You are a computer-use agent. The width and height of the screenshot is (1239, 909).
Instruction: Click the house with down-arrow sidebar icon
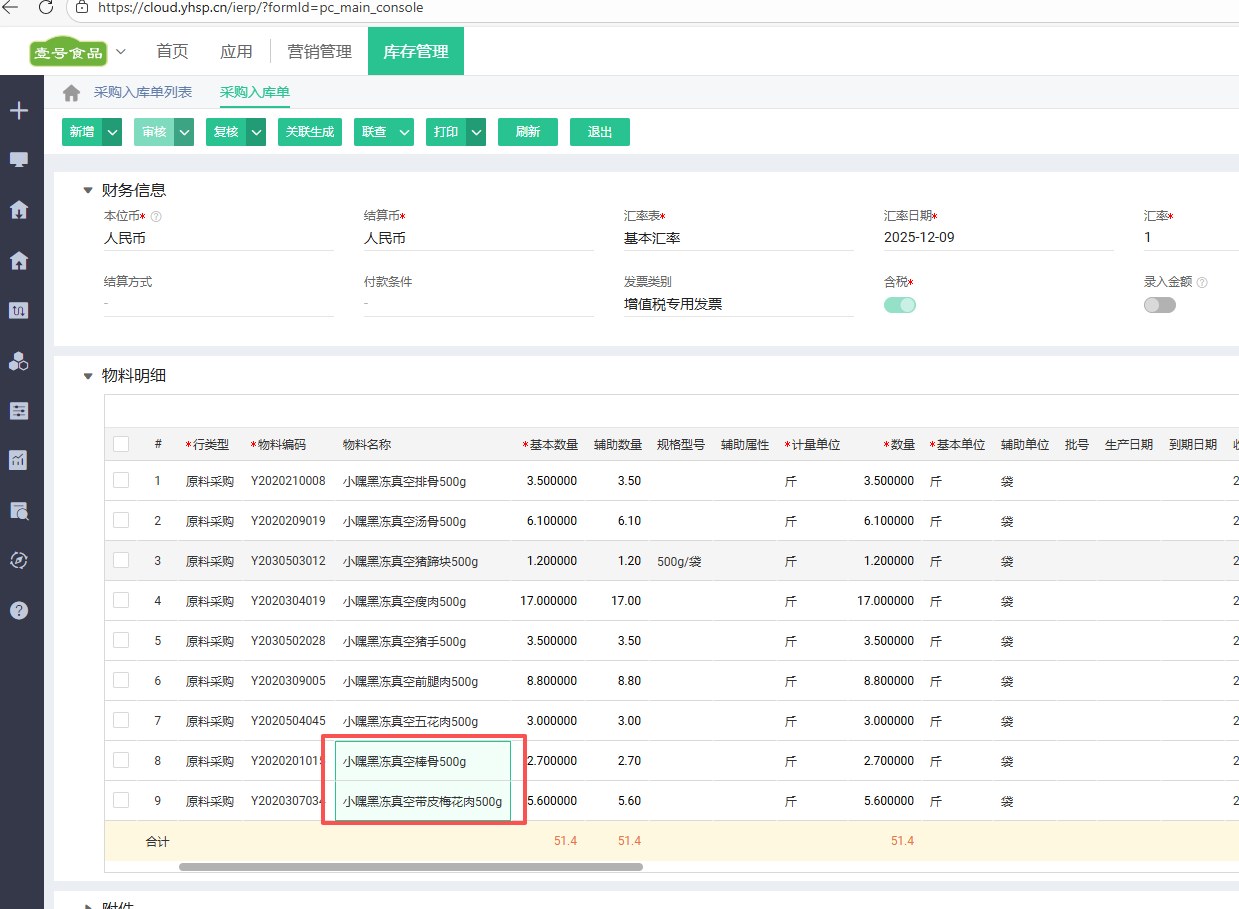(x=18, y=210)
